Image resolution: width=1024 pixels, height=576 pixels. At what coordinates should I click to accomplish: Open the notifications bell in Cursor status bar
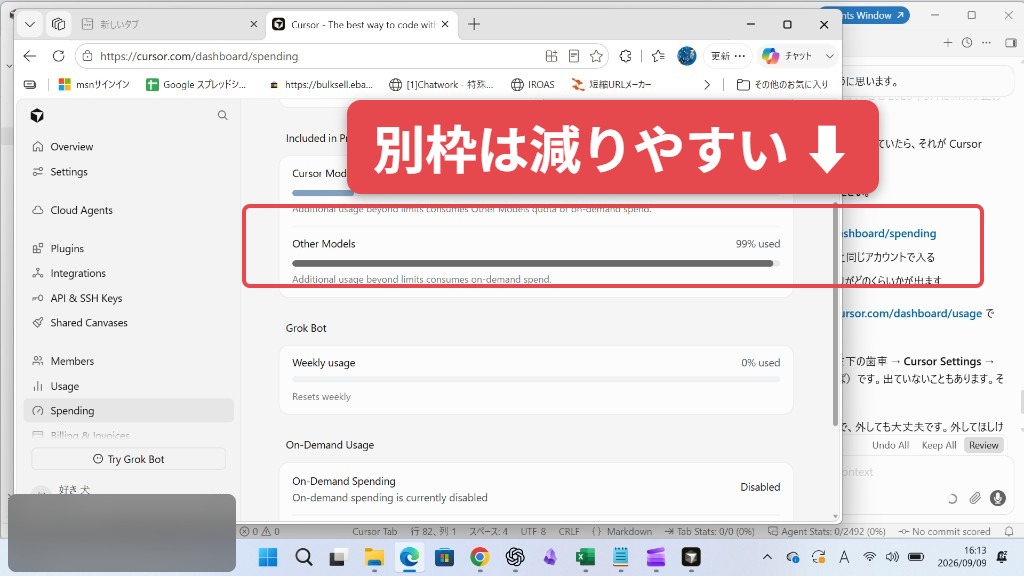[x=1009, y=532]
